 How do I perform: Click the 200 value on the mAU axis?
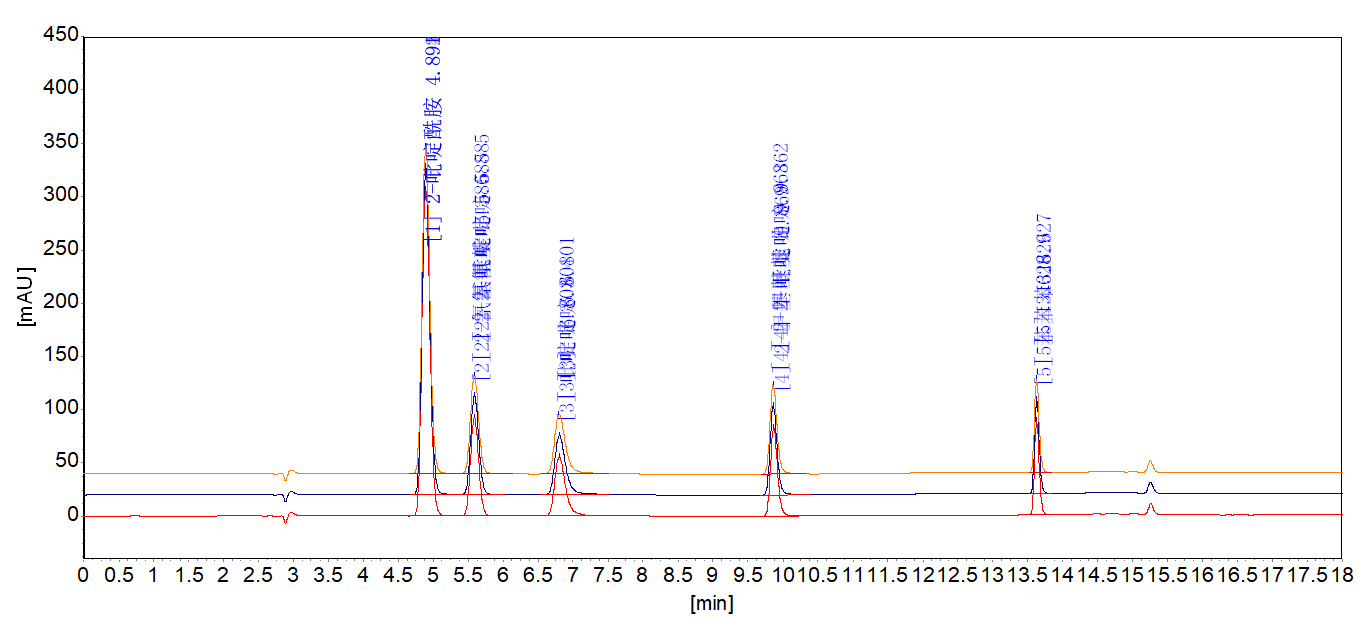[59, 302]
